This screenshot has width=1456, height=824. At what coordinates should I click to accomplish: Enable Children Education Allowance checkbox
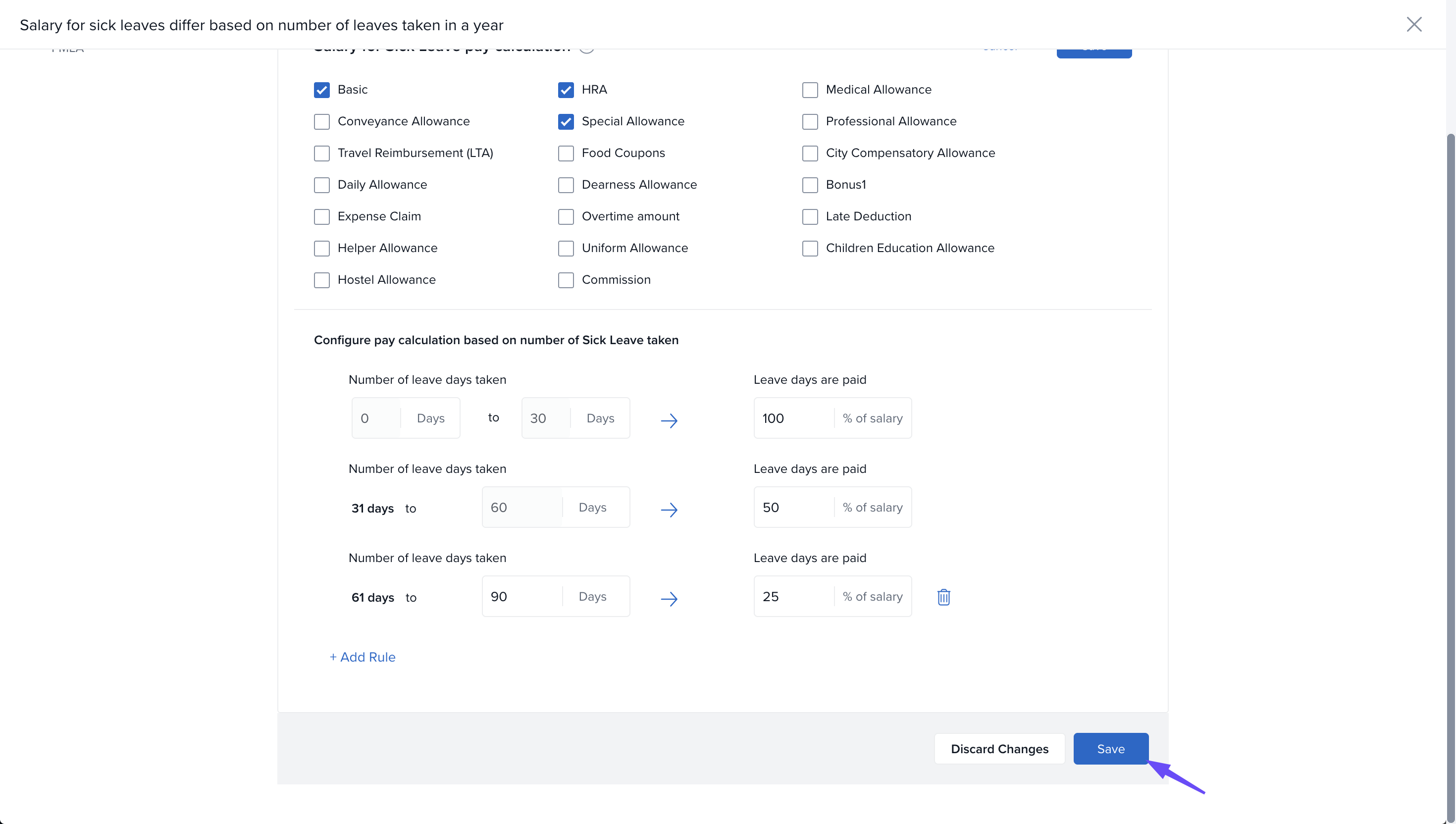[810, 249]
